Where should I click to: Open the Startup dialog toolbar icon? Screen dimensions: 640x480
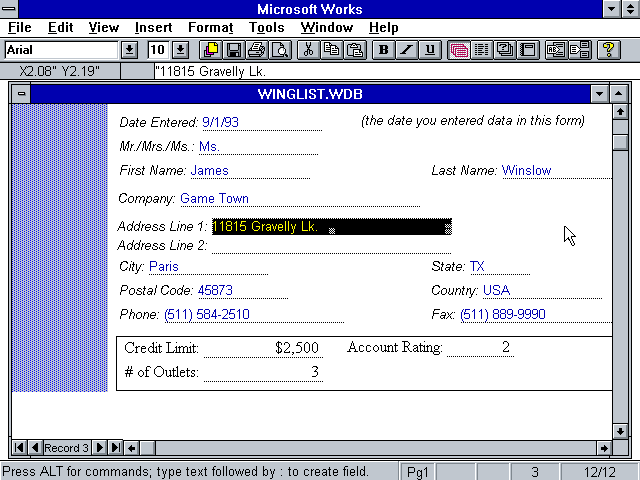point(211,50)
